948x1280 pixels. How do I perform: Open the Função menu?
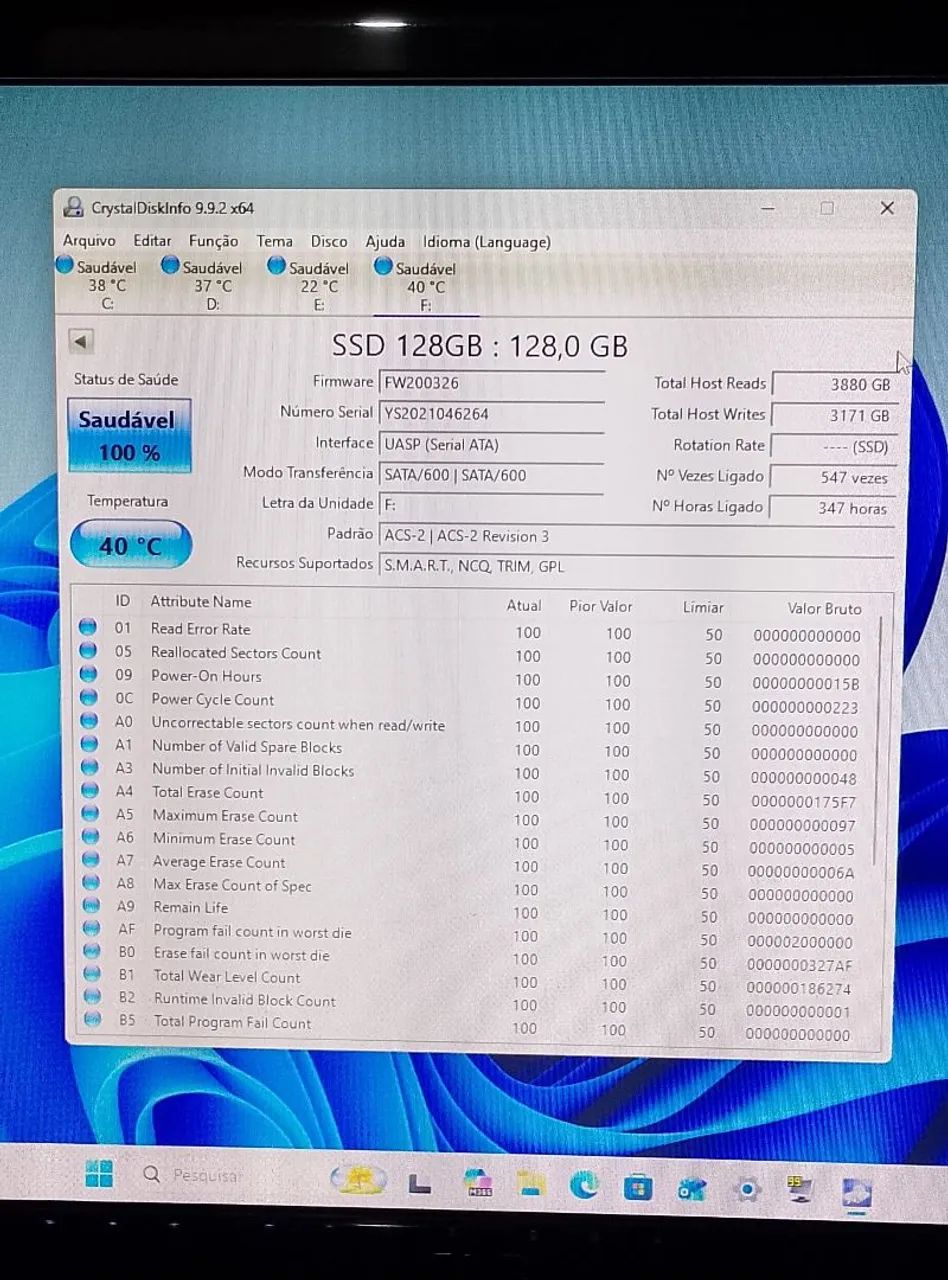(214, 241)
